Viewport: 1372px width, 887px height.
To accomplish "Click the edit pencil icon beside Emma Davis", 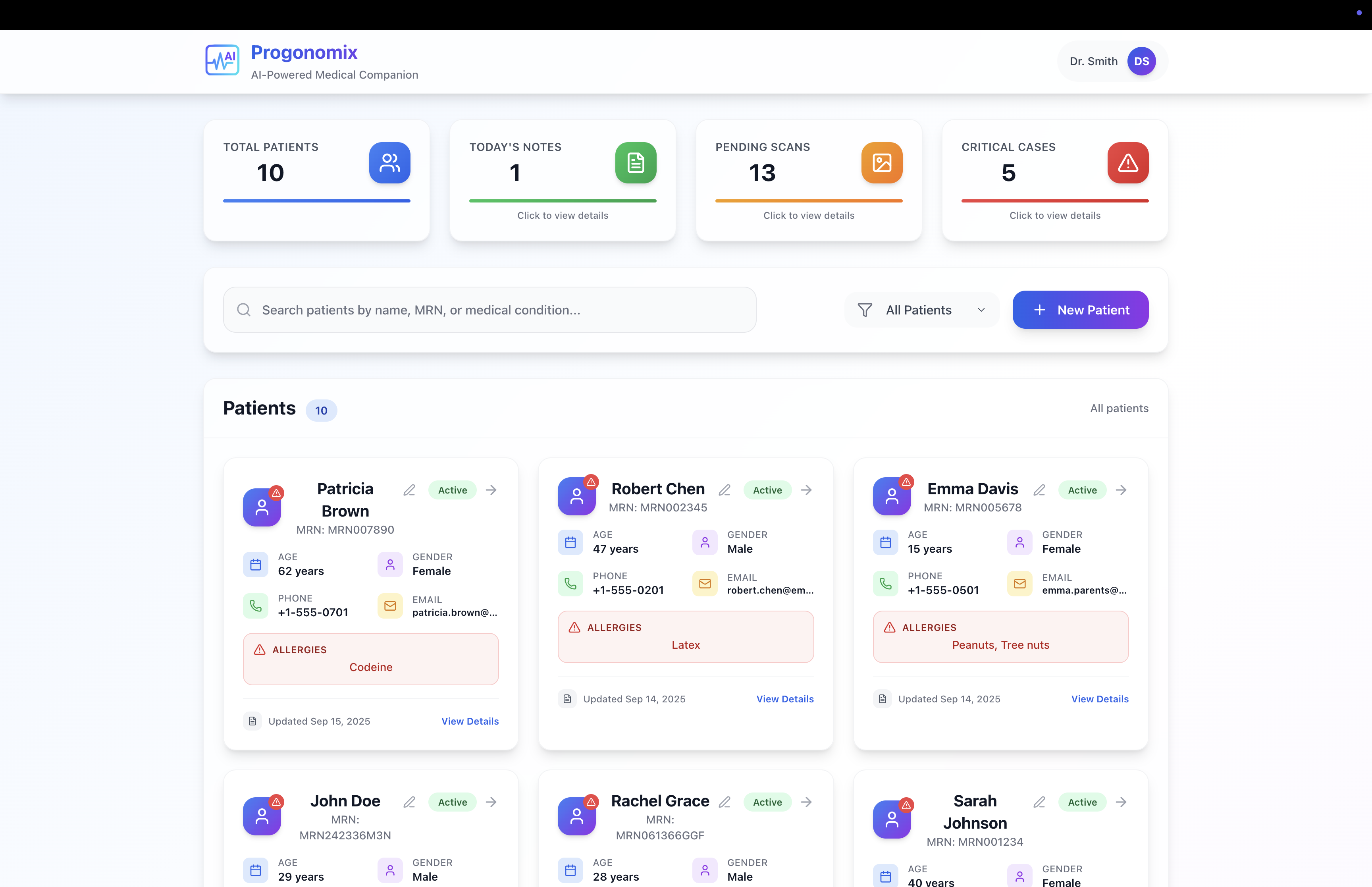I will 1039,490.
